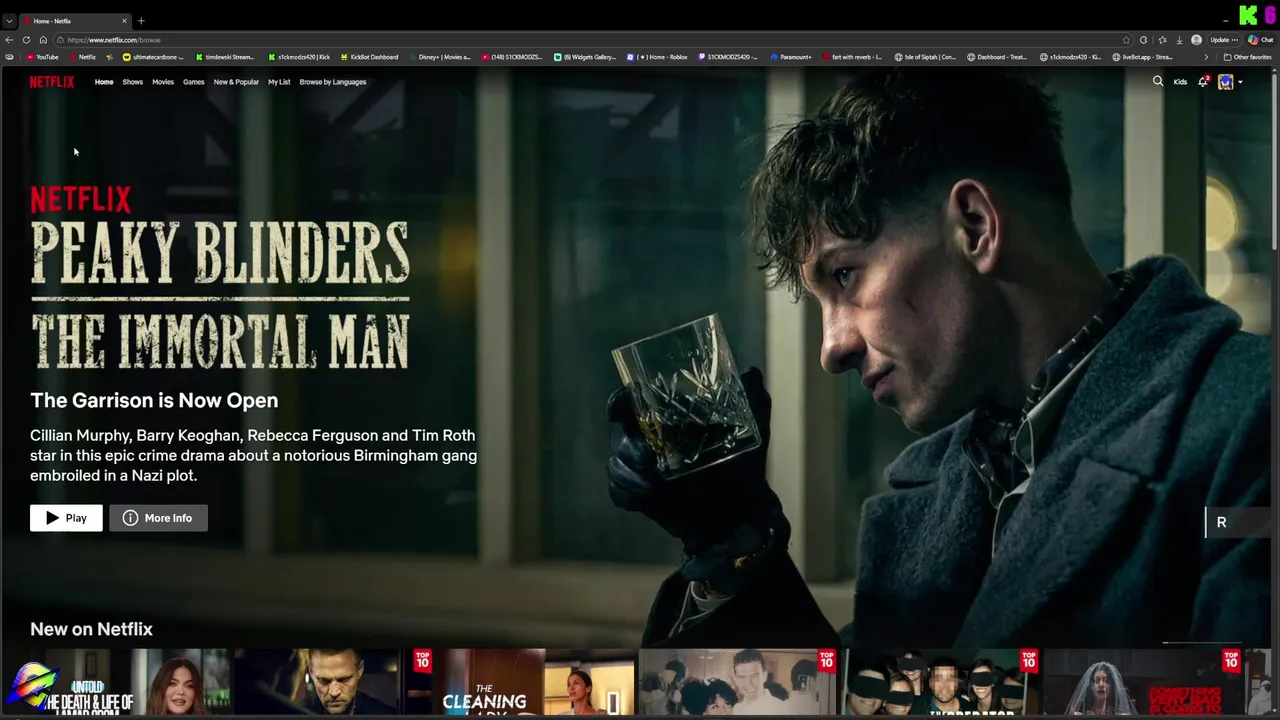Image resolution: width=1280 pixels, height=720 pixels.
Task: Open the Dashboard - Treat bookmark
Action: 998,57
